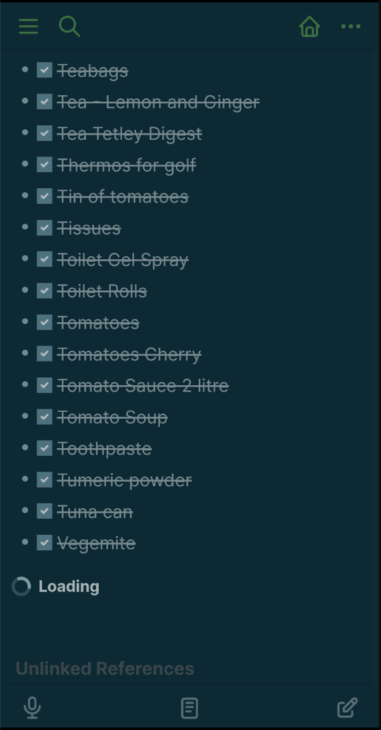Image resolution: width=381 pixels, height=730 pixels.
Task: Uncheck the Toilet Rolls checkbox
Action: 45,291
